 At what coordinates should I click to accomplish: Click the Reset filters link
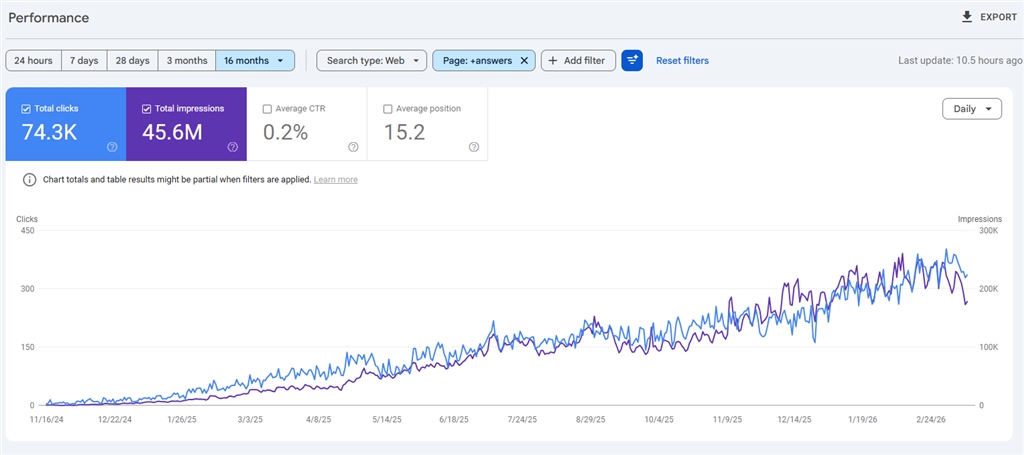[x=682, y=61]
